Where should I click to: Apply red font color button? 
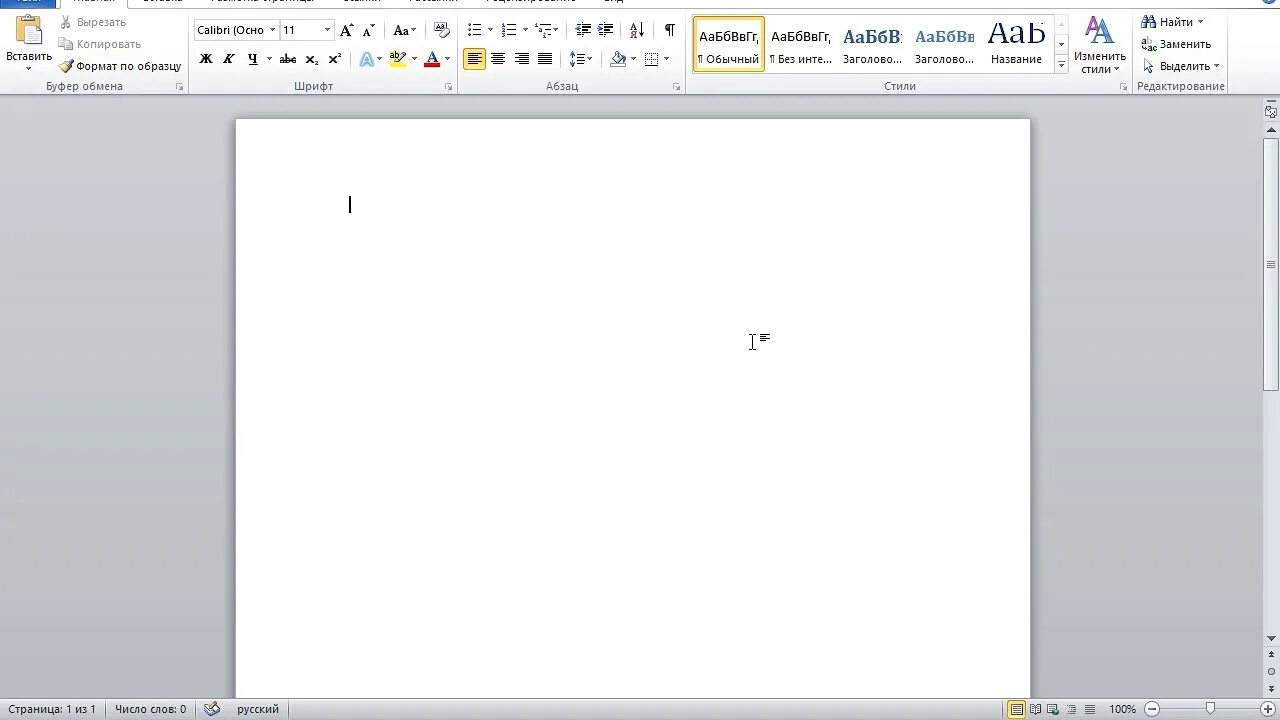coord(432,59)
